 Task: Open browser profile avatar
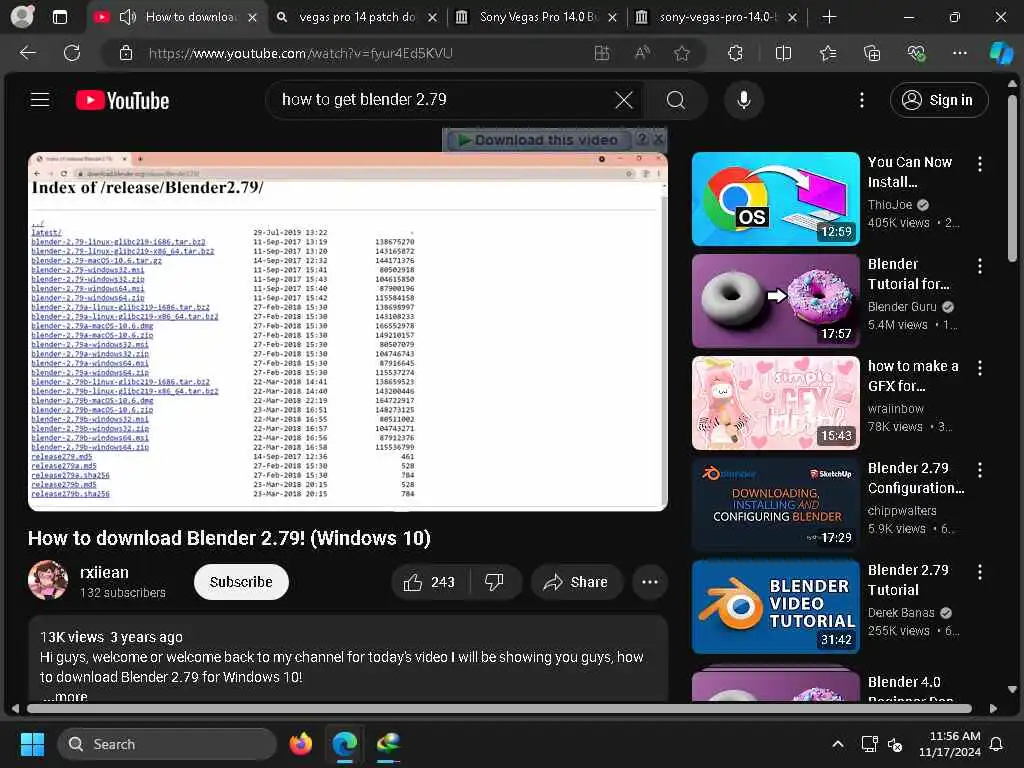point(22,16)
